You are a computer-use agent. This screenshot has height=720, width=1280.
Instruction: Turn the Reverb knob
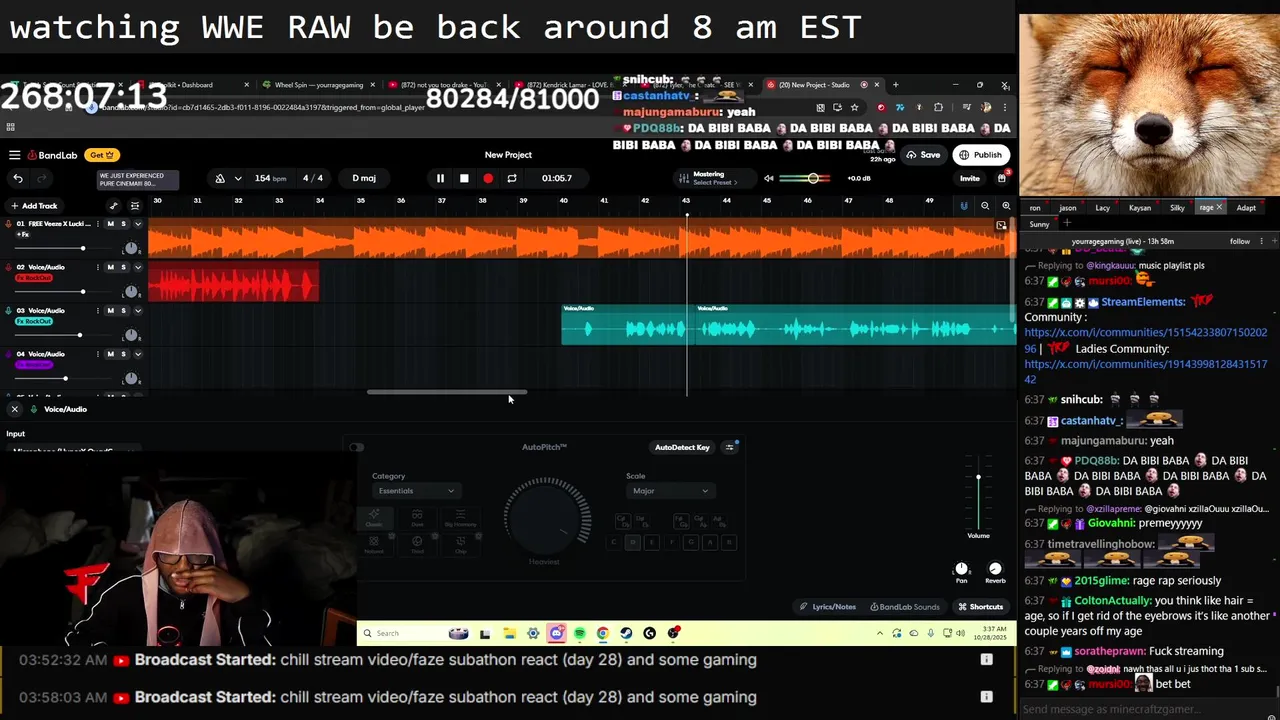995,569
